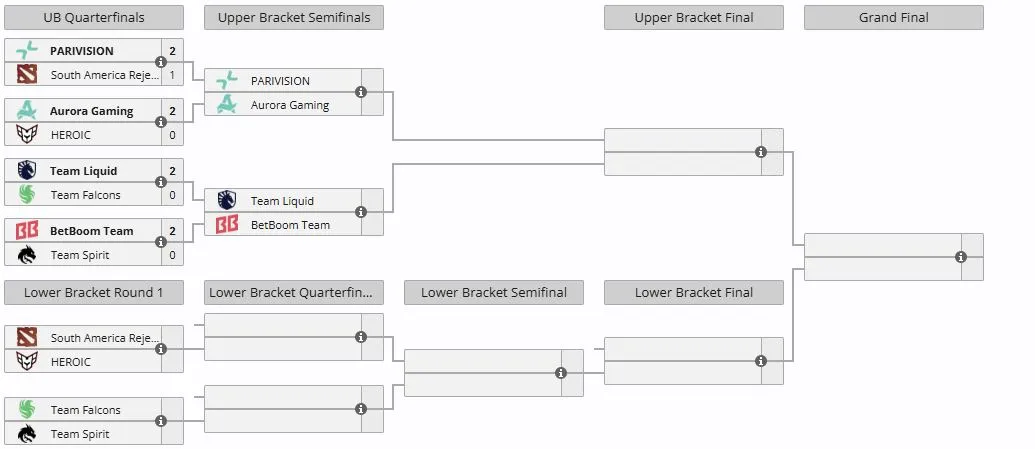Open the Upper Bracket Final match info icon
Screen dimensions: 1035x449
[760, 152]
